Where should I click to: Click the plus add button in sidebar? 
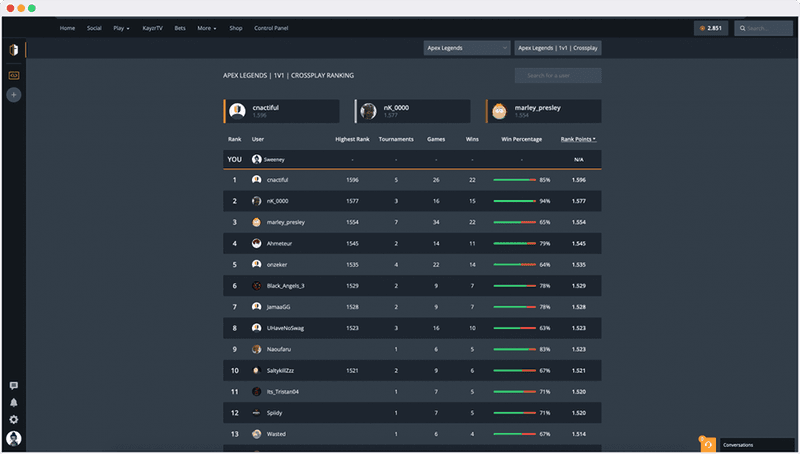pos(14,95)
